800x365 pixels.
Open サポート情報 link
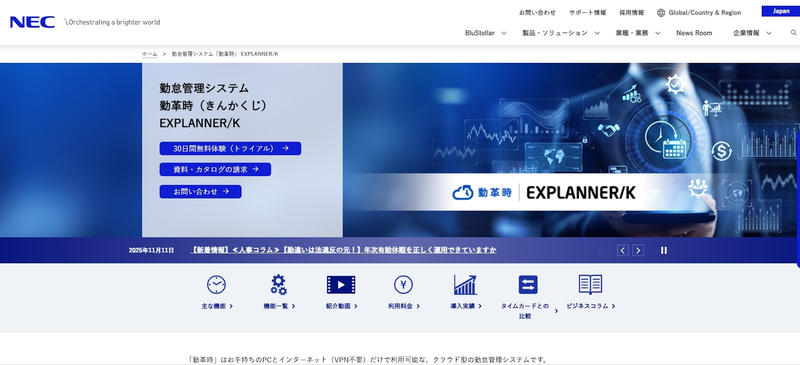pos(588,13)
